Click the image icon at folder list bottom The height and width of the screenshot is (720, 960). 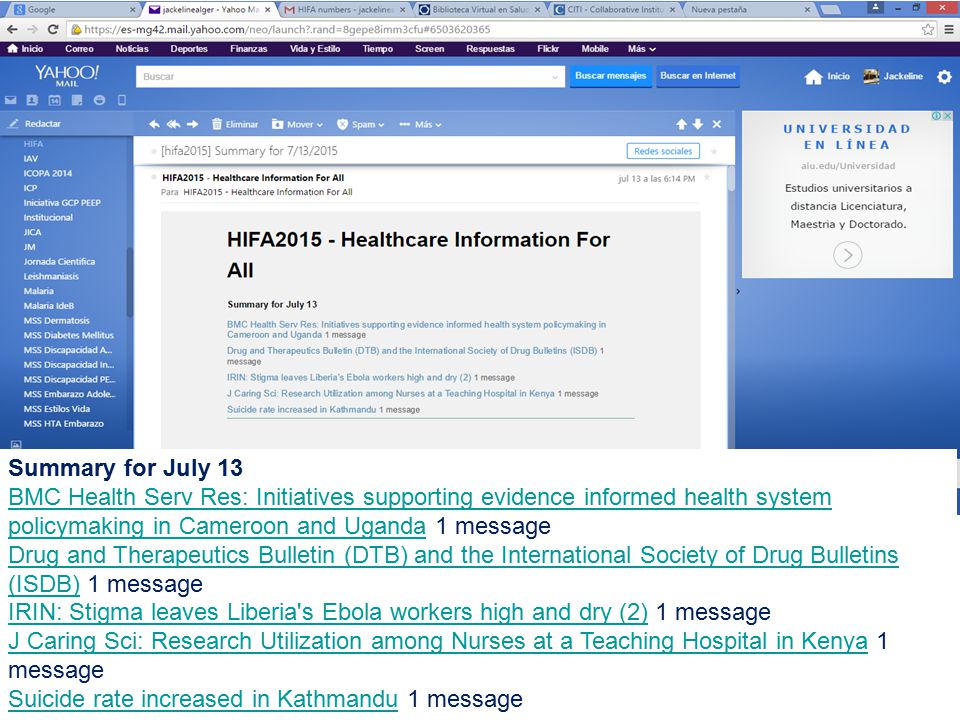(x=16, y=444)
